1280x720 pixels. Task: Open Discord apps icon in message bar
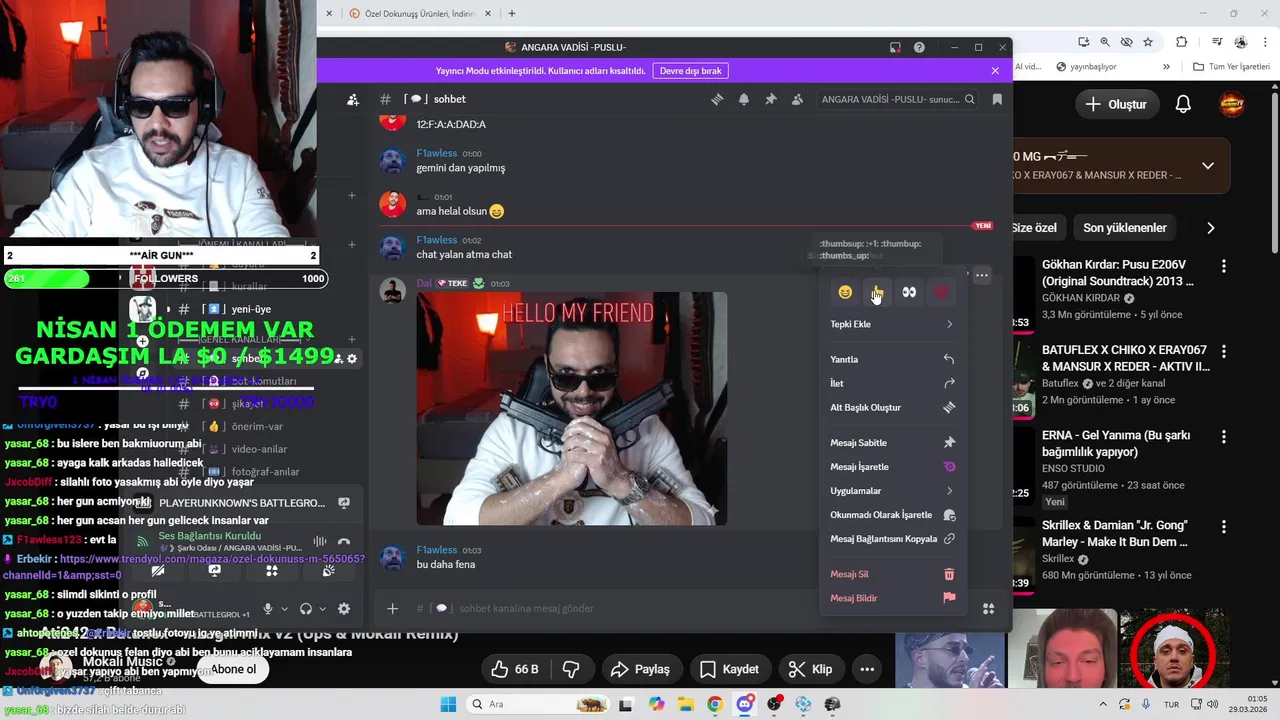click(x=988, y=608)
